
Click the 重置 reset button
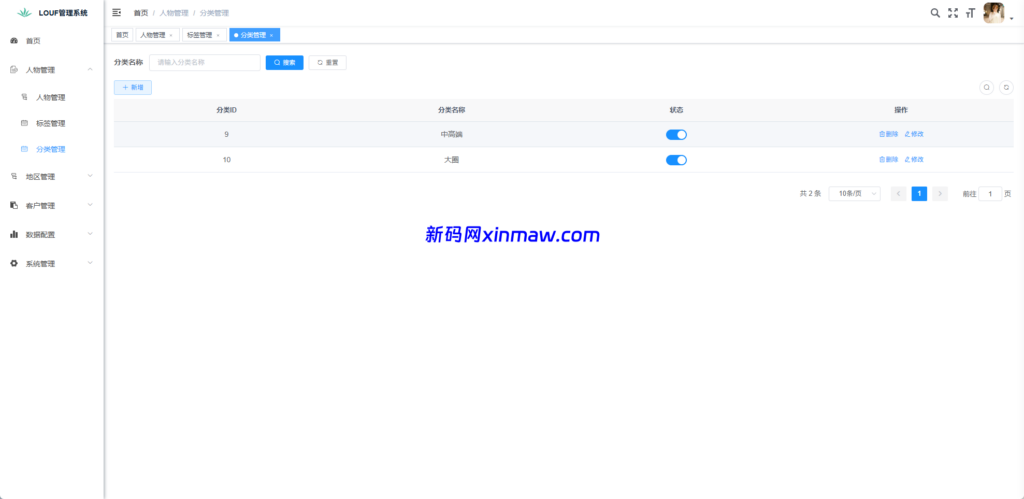click(327, 63)
